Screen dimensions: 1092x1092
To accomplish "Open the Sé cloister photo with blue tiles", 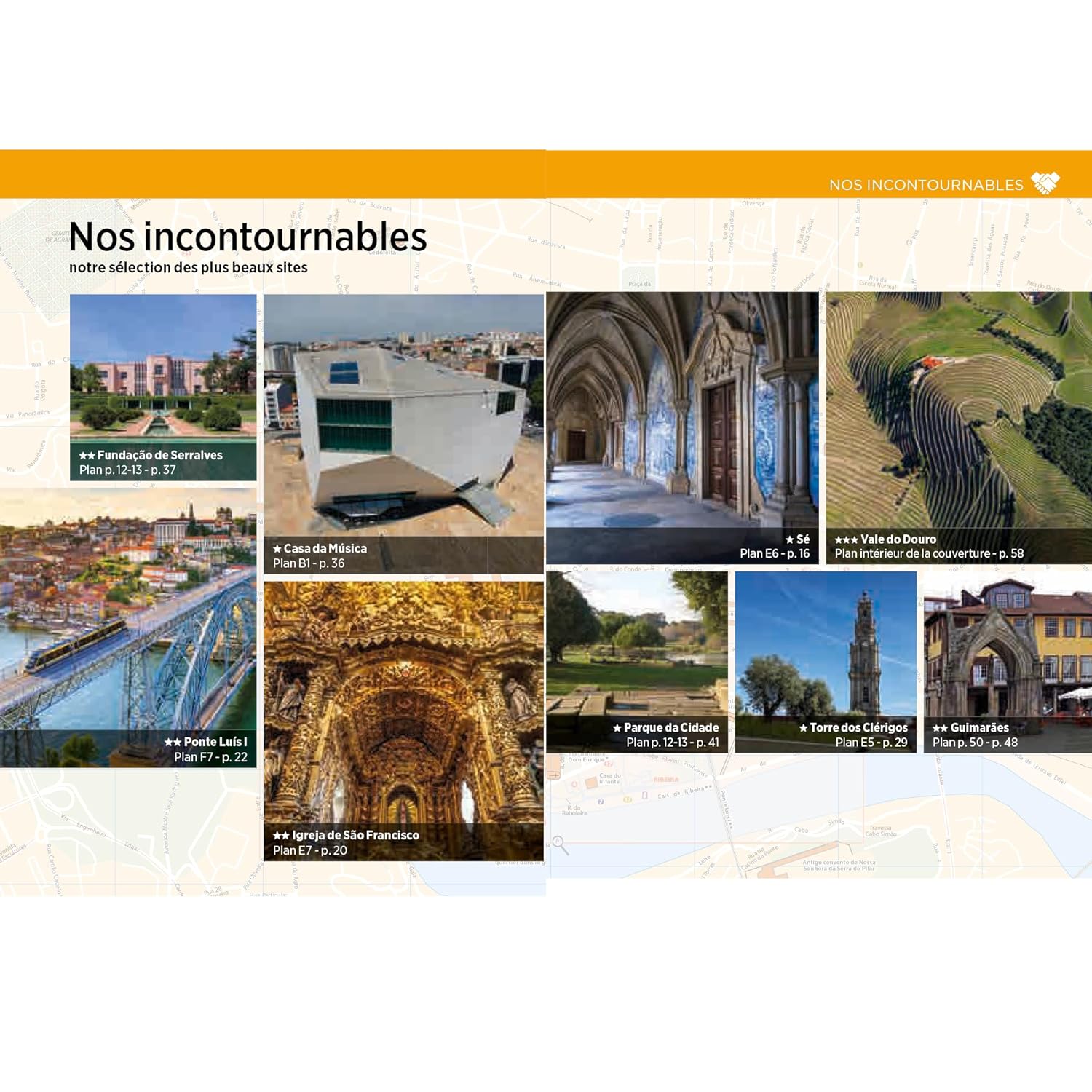I will [681, 408].
